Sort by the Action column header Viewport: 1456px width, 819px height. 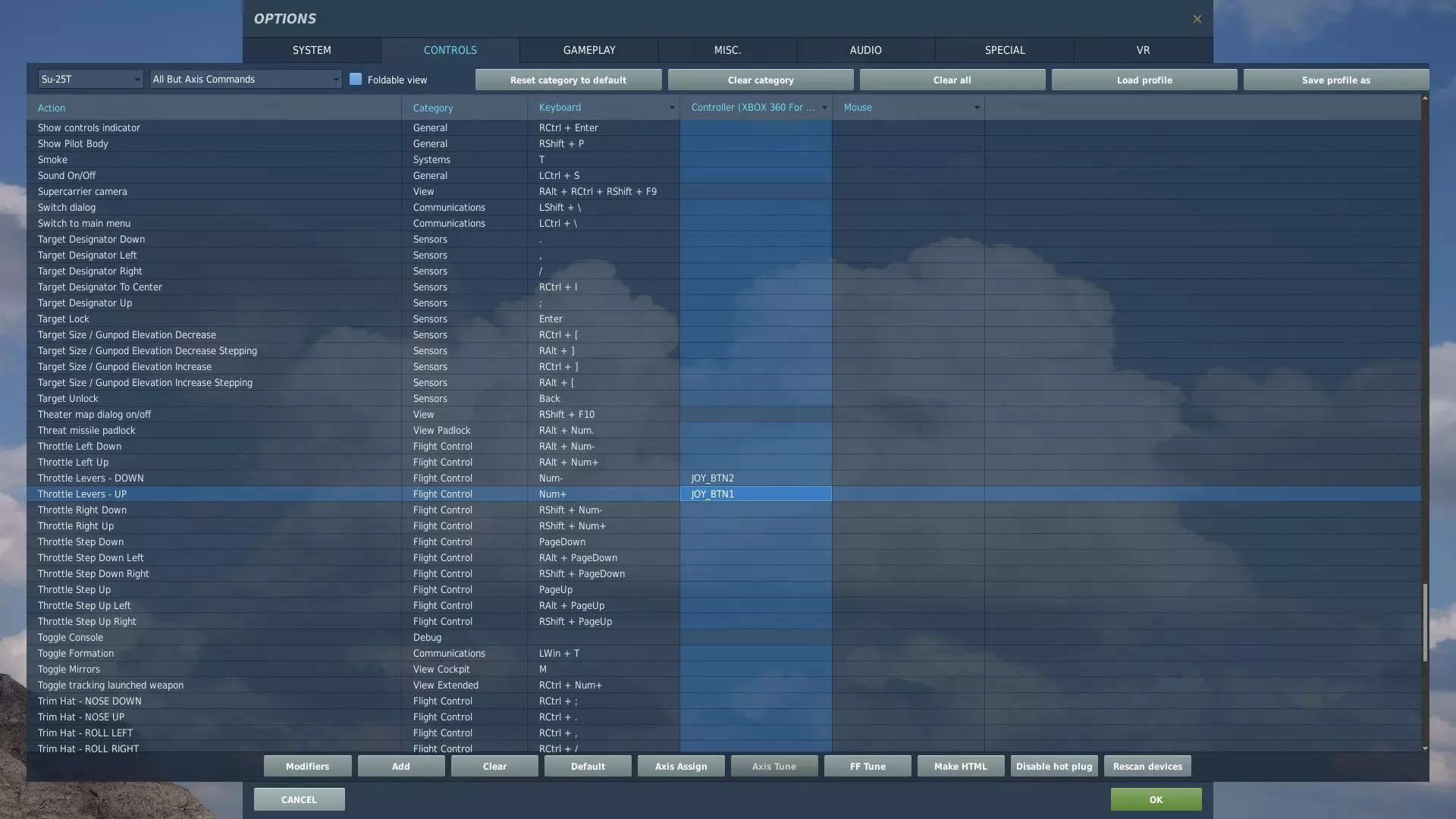(x=52, y=108)
